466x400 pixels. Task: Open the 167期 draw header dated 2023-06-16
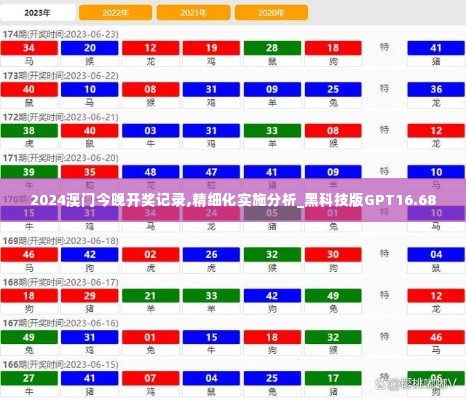[x=61, y=323]
